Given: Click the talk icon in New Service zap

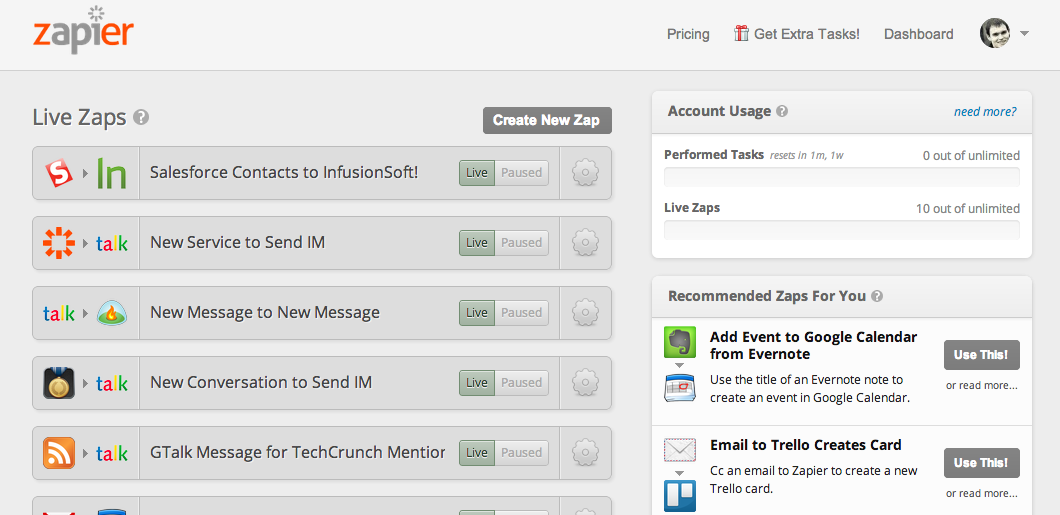Looking at the screenshot, I should tap(112, 243).
